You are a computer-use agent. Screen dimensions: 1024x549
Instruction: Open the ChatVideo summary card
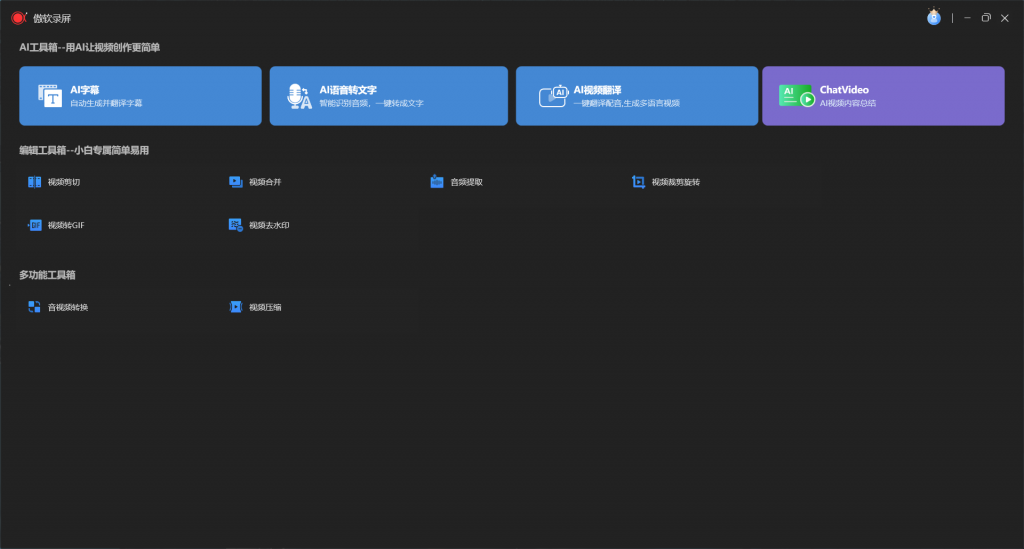[x=883, y=96]
